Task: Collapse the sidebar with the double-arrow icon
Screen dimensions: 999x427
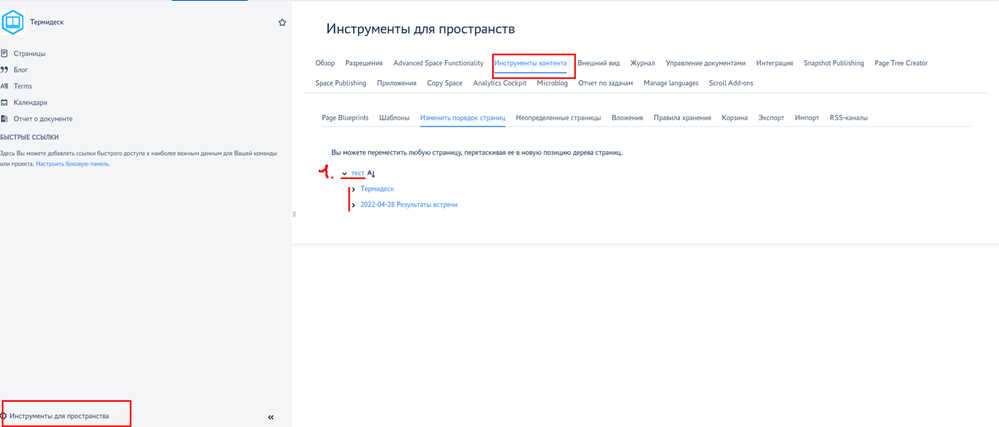Action: 271,417
